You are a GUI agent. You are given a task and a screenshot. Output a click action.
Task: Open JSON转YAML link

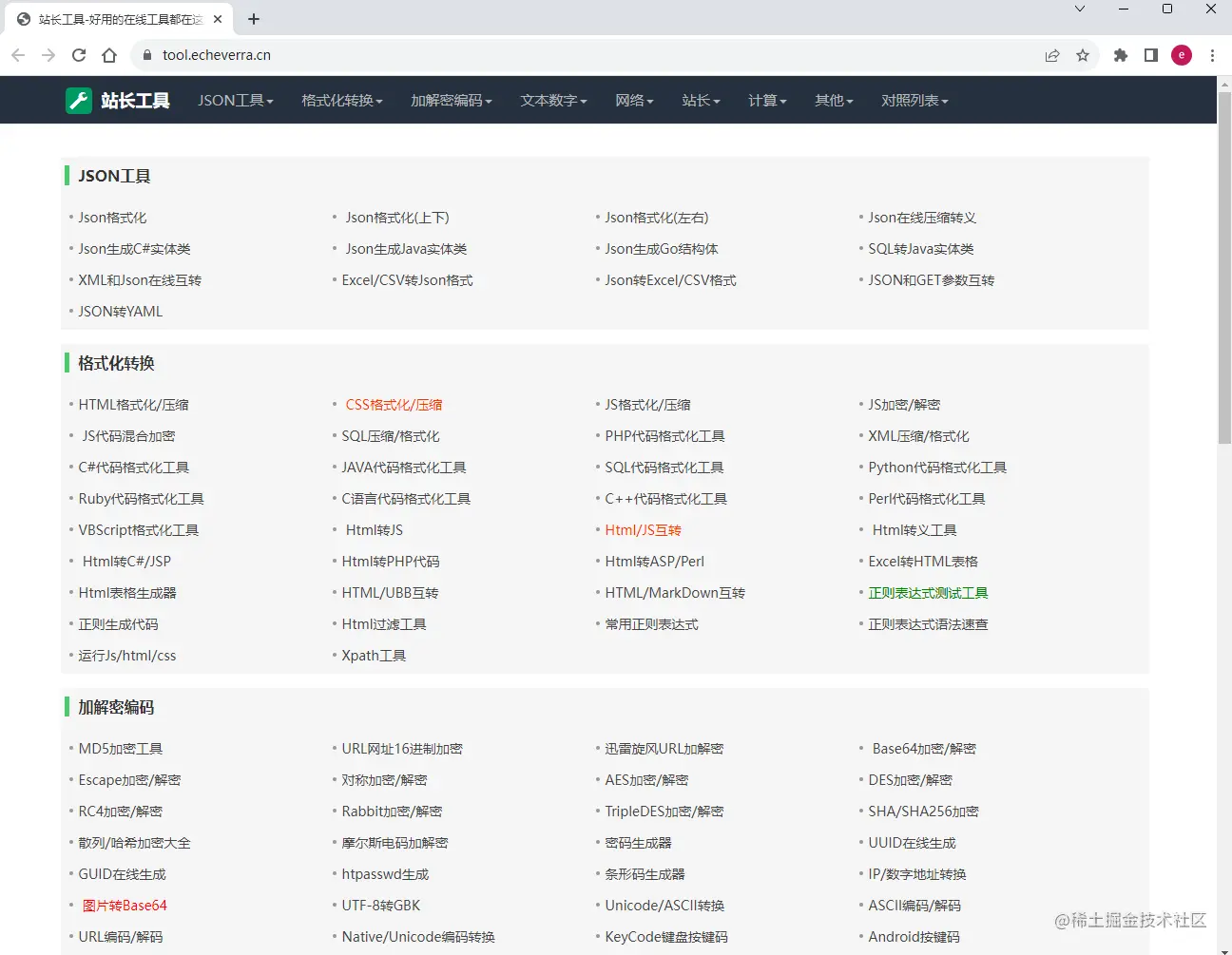pos(121,312)
